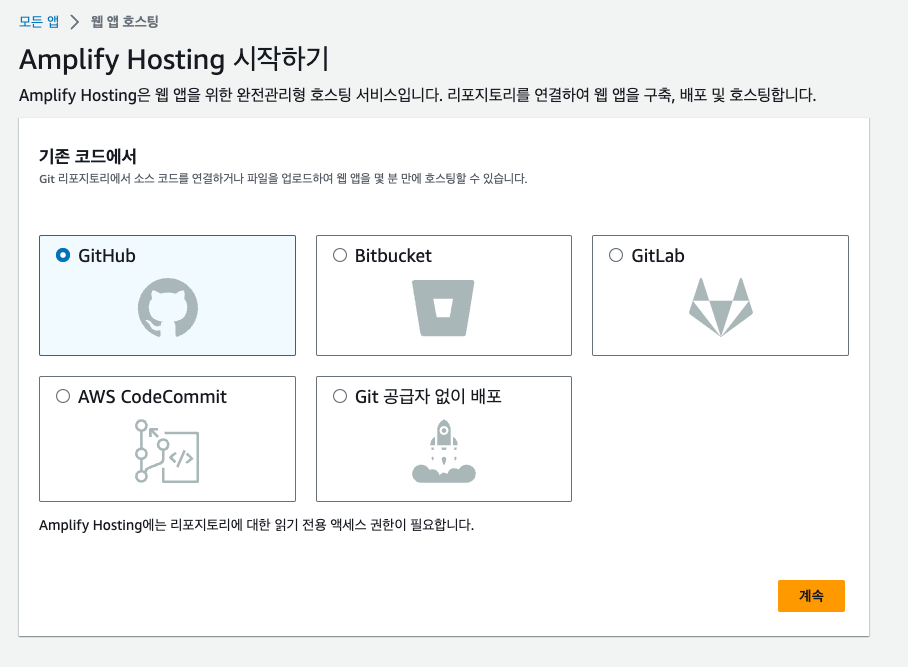The image size is (908, 667).
Task: Select the Bitbucket radio button
Action: [x=340, y=255]
